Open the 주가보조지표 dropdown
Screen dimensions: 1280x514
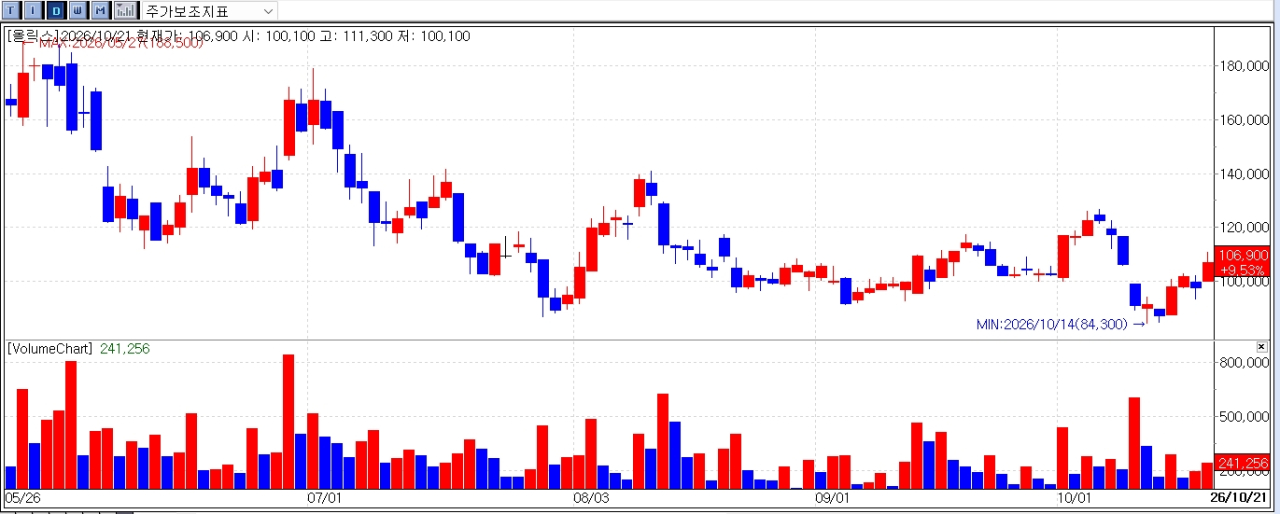(210, 10)
